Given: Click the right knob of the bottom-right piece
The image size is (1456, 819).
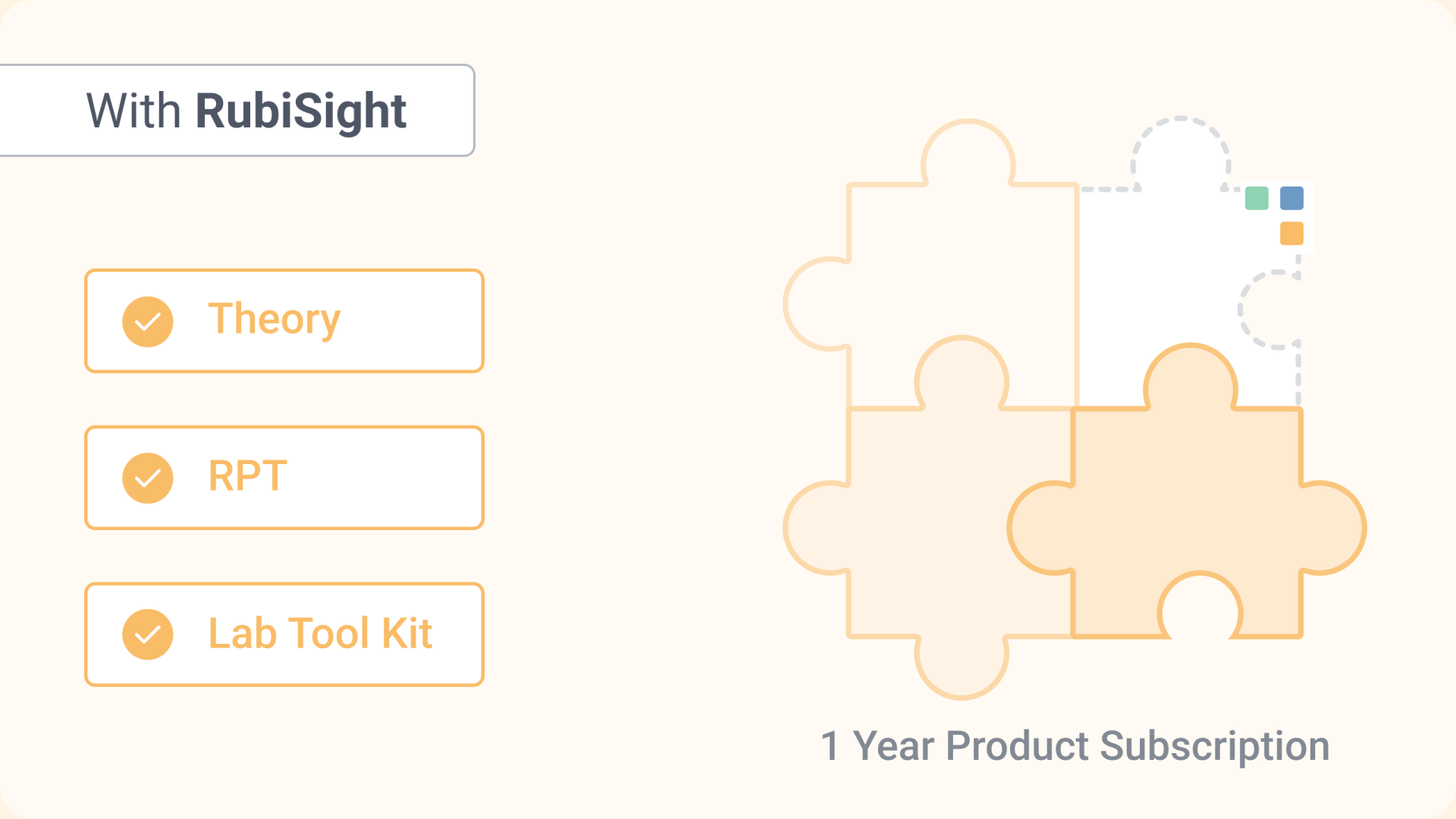Looking at the screenshot, I should click(x=1331, y=528).
